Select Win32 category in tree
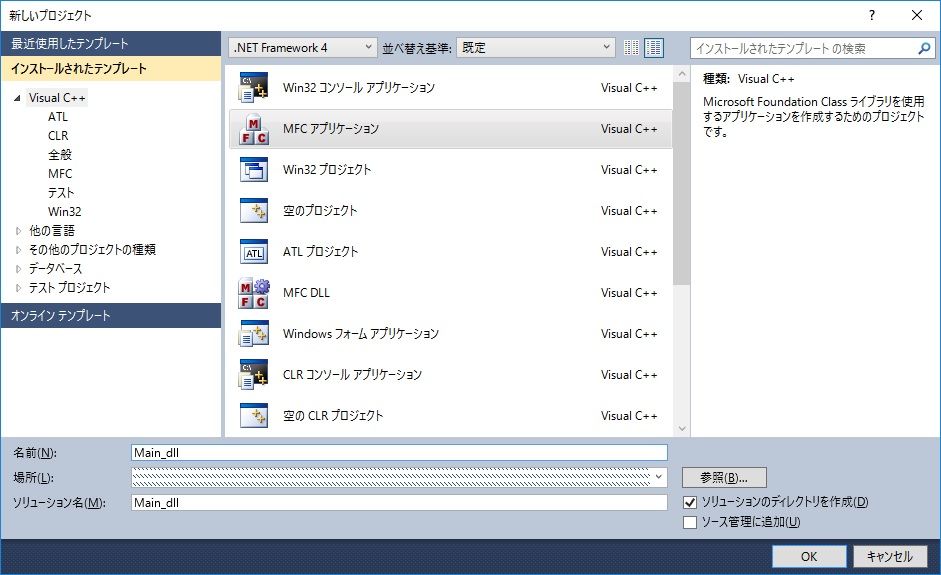Image resolution: width=941 pixels, height=575 pixels. [64, 211]
